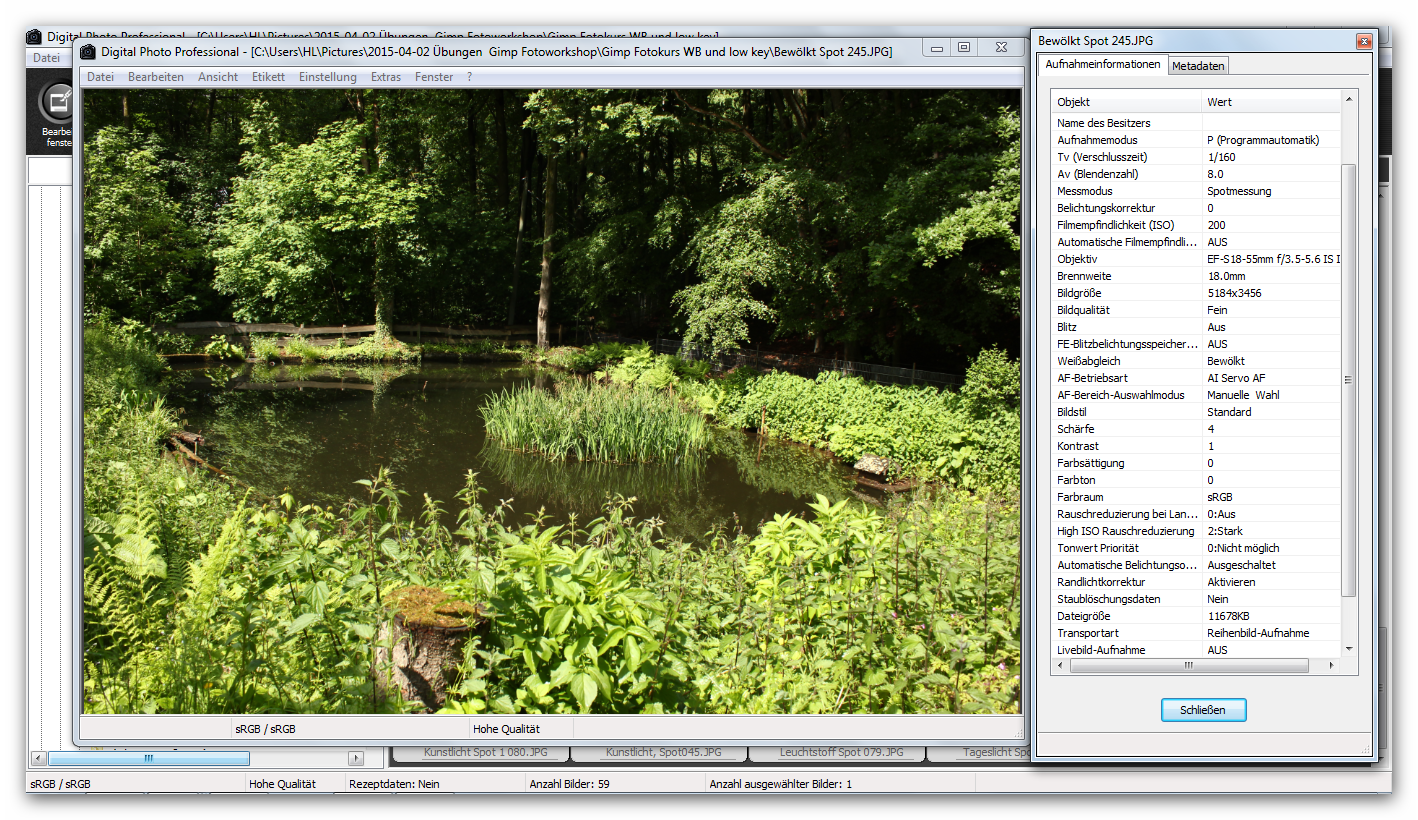The width and height of the screenshot is (1418, 820).
Task: Click the camera icon of background main window title
Action: pos(34,36)
